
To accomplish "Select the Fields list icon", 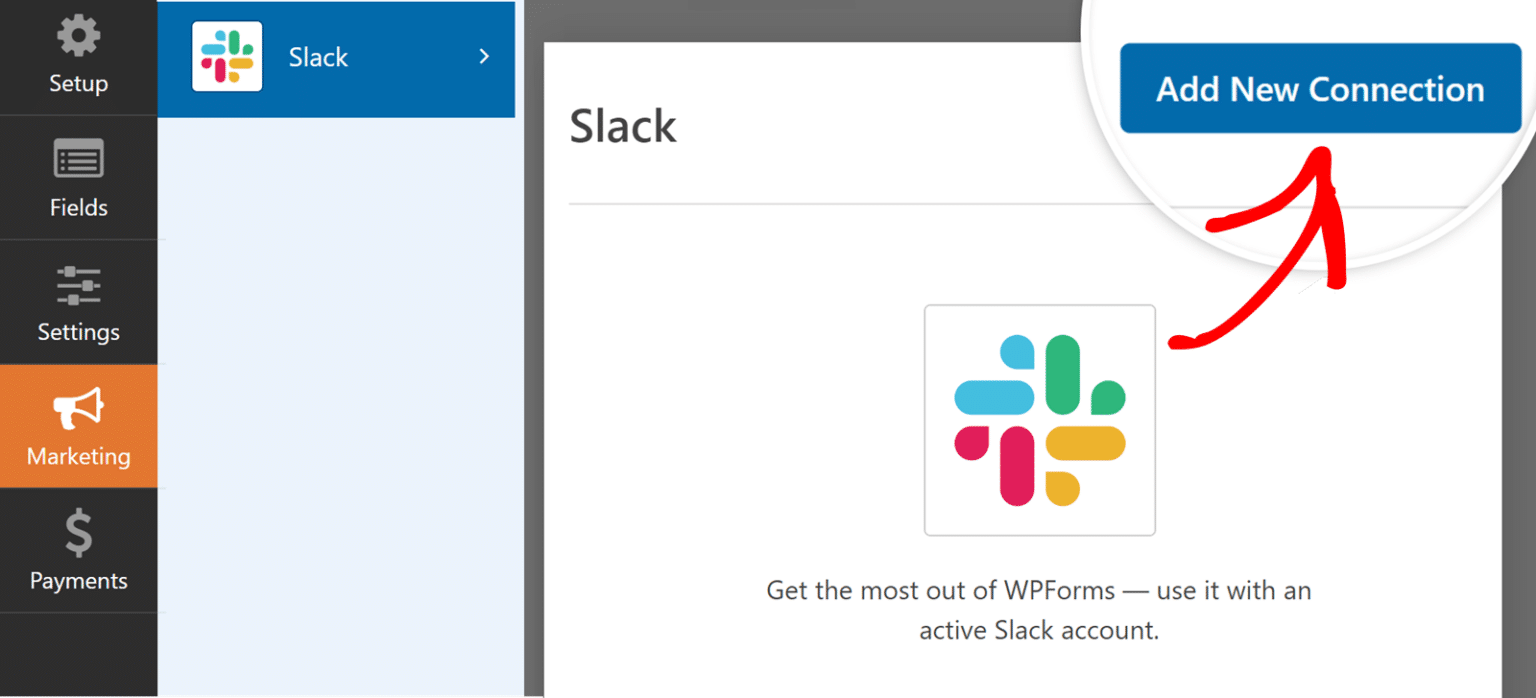I will coord(78,158).
